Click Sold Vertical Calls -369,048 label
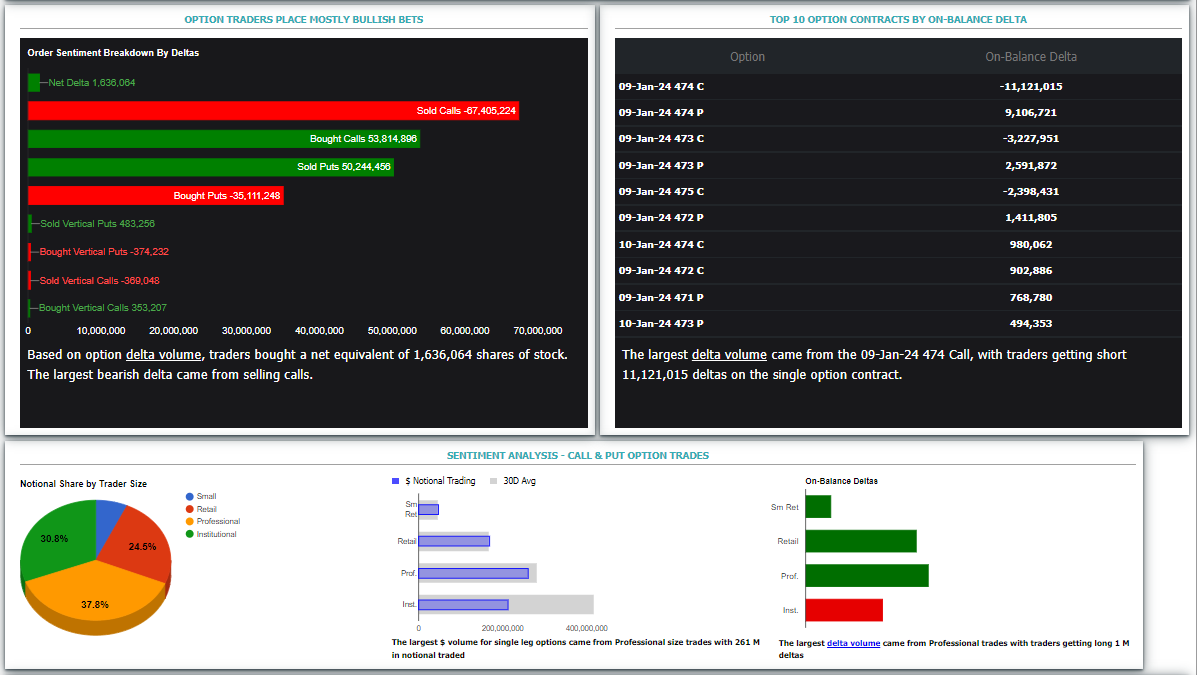 [x=99, y=280]
